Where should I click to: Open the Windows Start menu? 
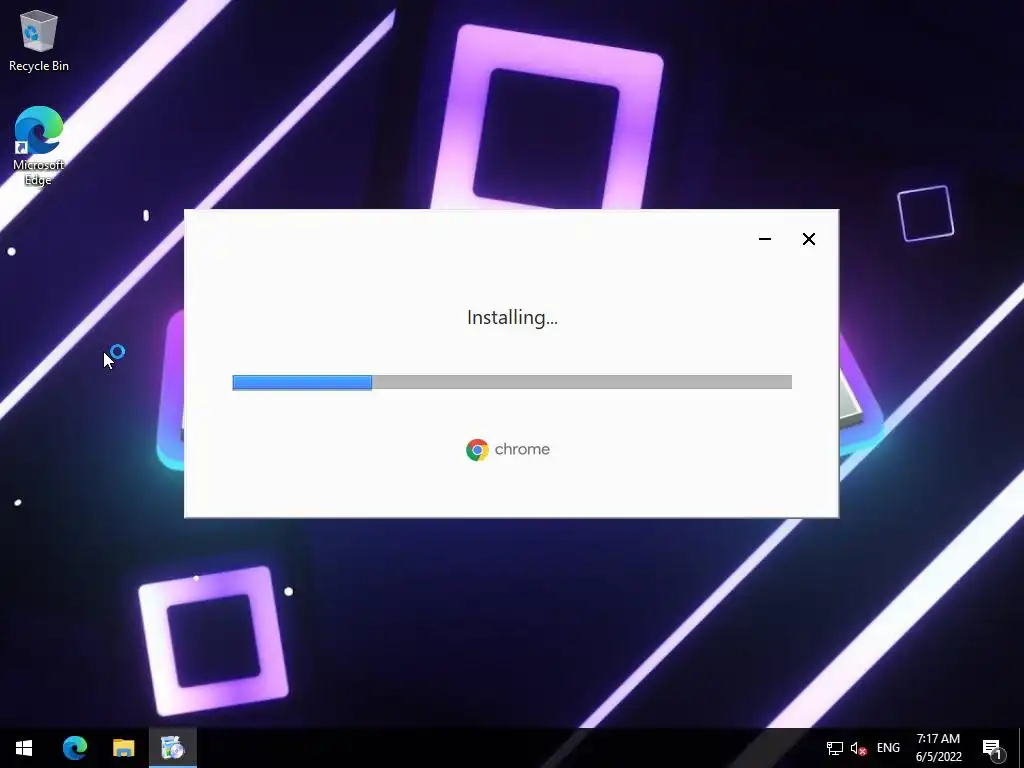(x=24, y=748)
